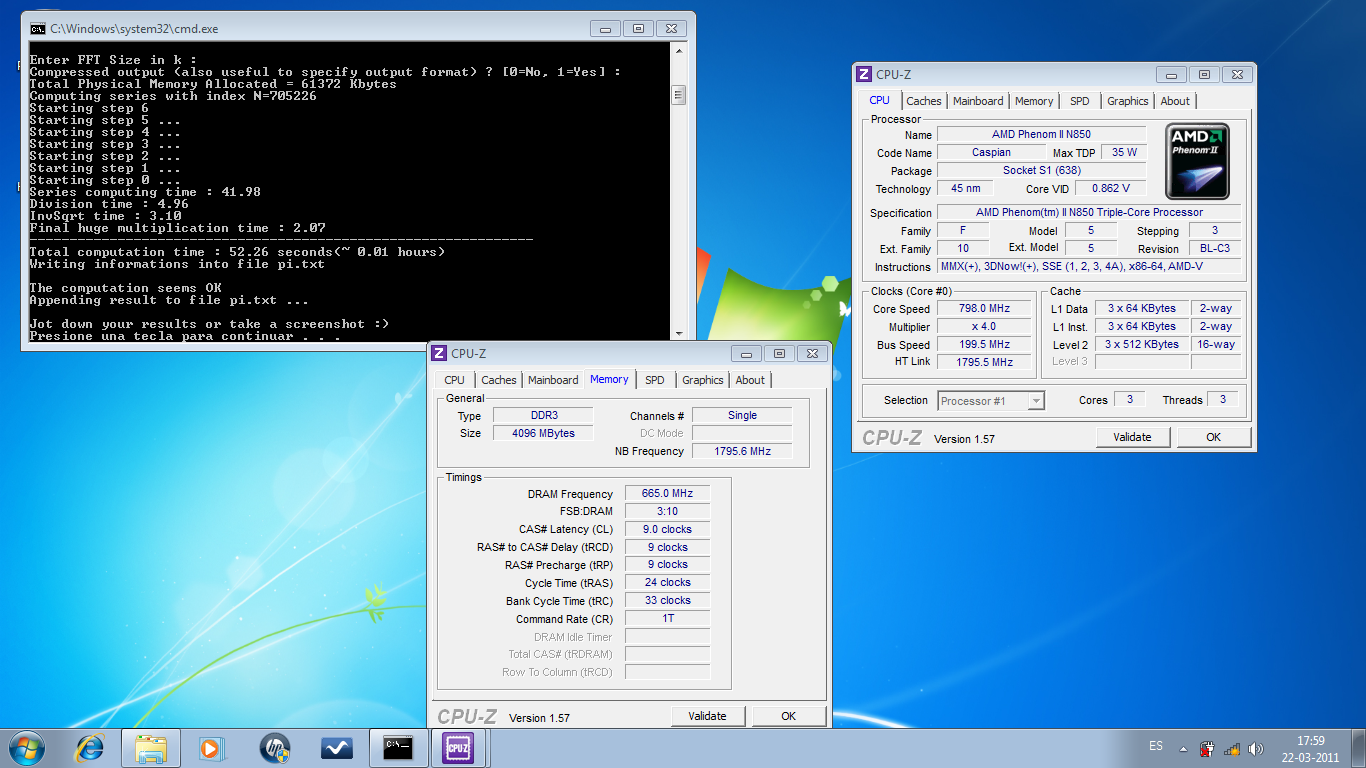Screen dimensions: 1366x768
Task: Click the Core Speed value 798.0 MHz
Action: [985, 309]
